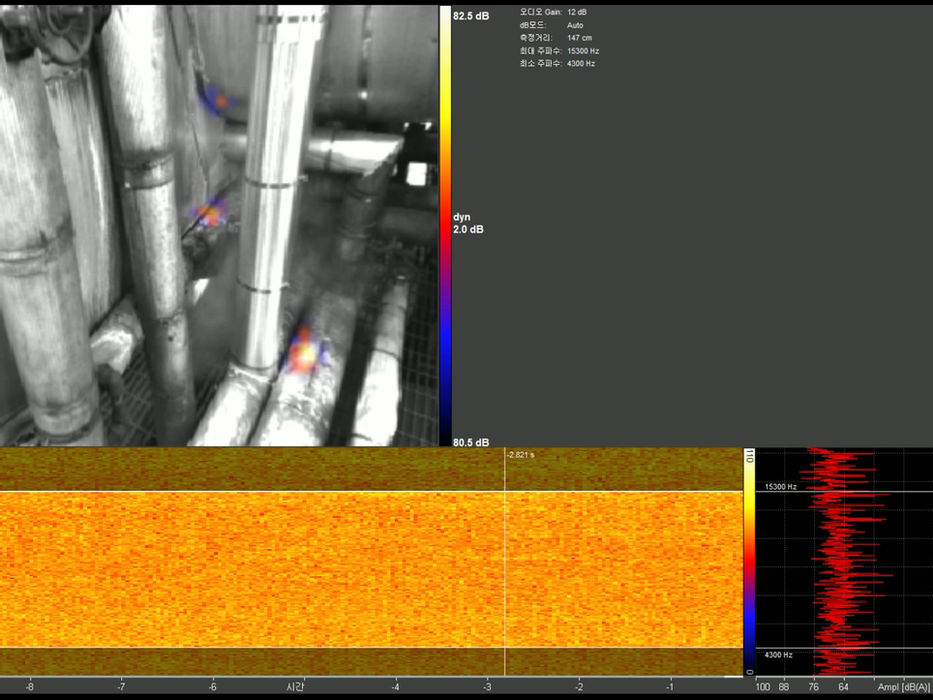
Task: Click the acoustic image dB color scale bar
Action: (x=445, y=226)
